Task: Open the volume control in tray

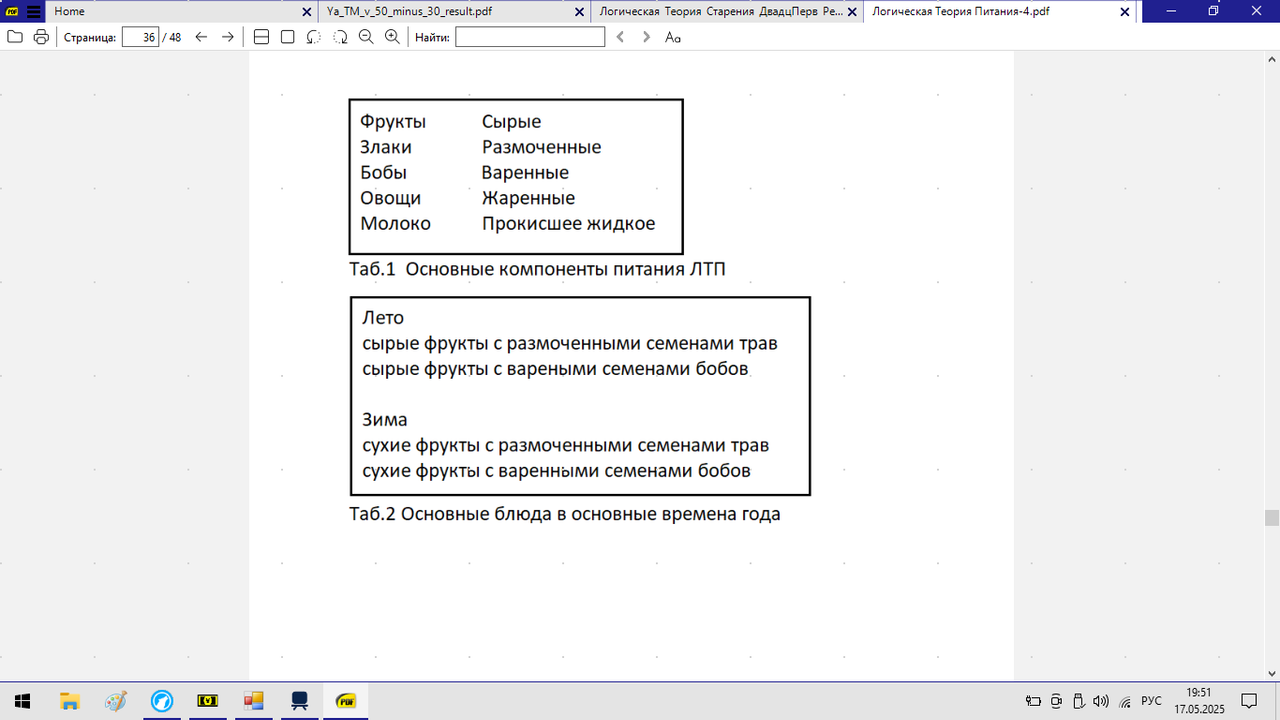Action: (1101, 701)
